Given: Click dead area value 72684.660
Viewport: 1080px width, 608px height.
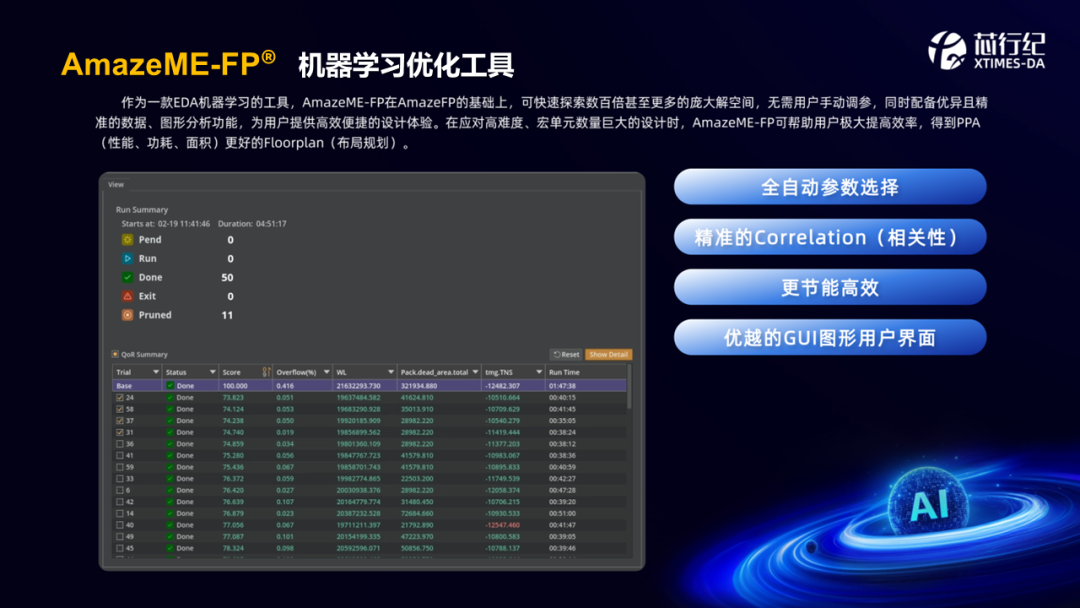Looking at the screenshot, I should [x=417, y=513].
